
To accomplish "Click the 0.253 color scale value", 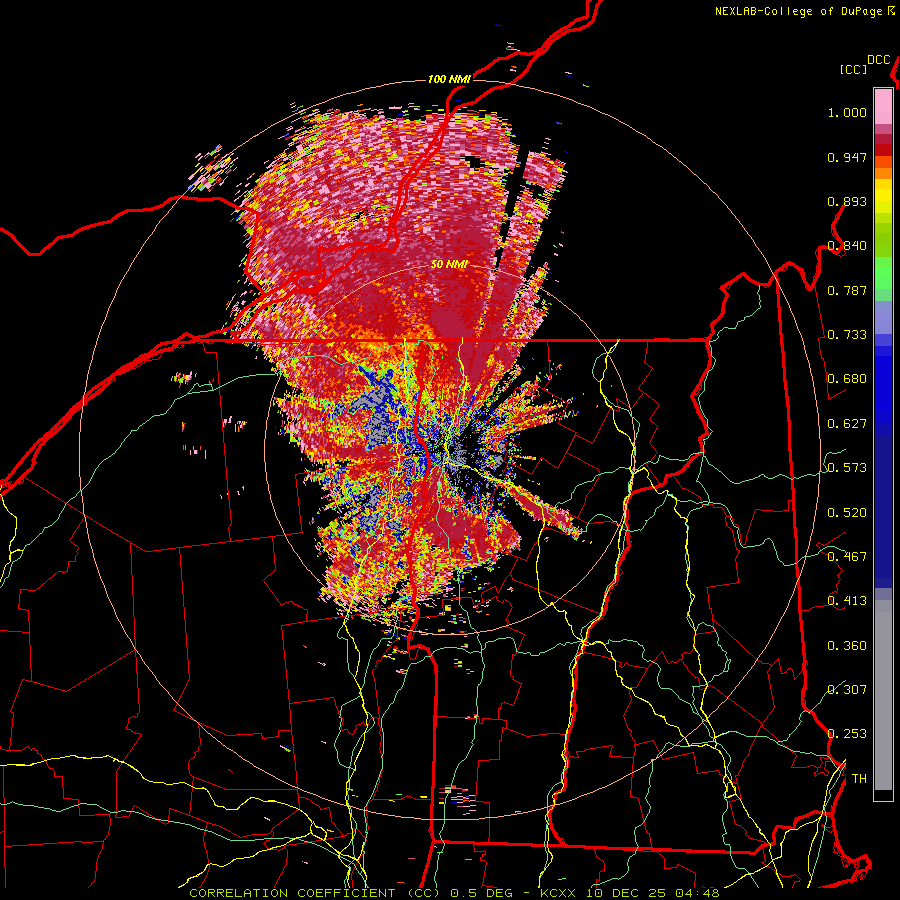I will point(847,734).
